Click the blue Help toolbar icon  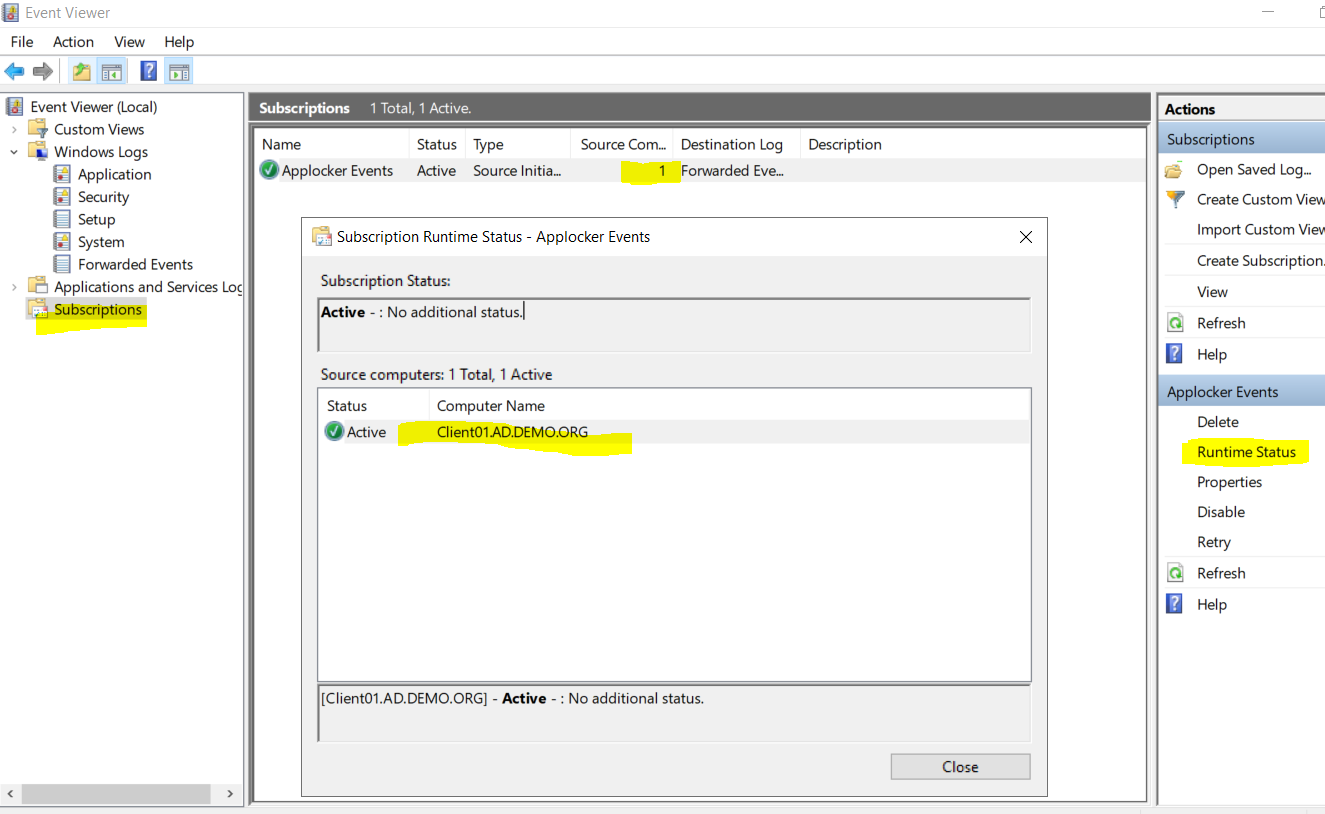[x=148, y=71]
